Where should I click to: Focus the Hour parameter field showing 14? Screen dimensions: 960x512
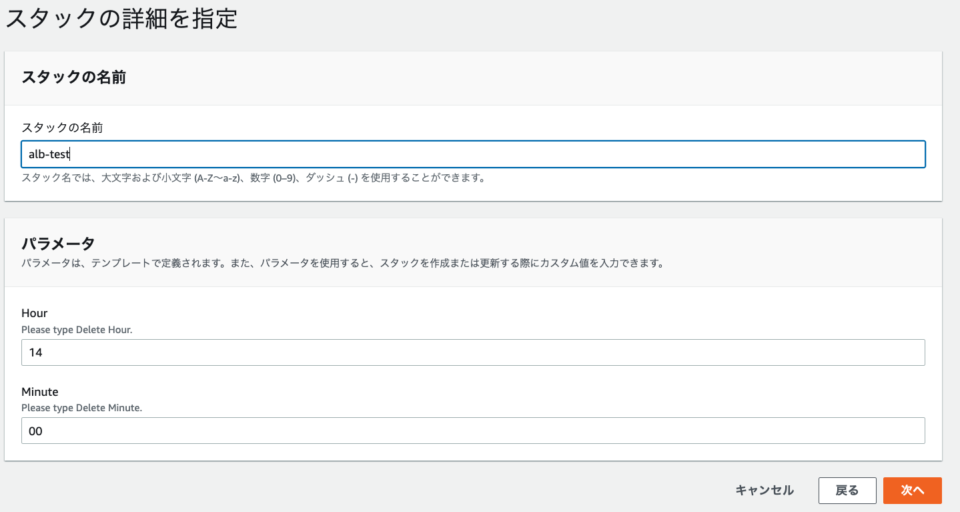(x=473, y=352)
